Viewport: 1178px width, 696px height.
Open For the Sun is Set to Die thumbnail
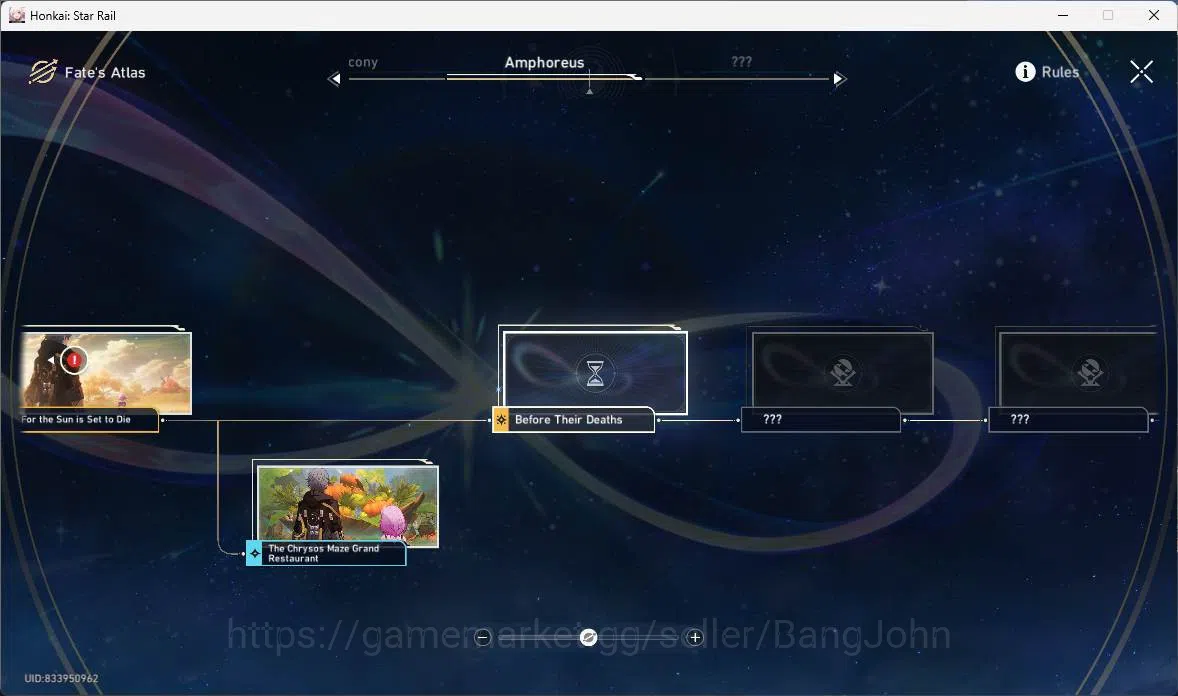pos(107,374)
